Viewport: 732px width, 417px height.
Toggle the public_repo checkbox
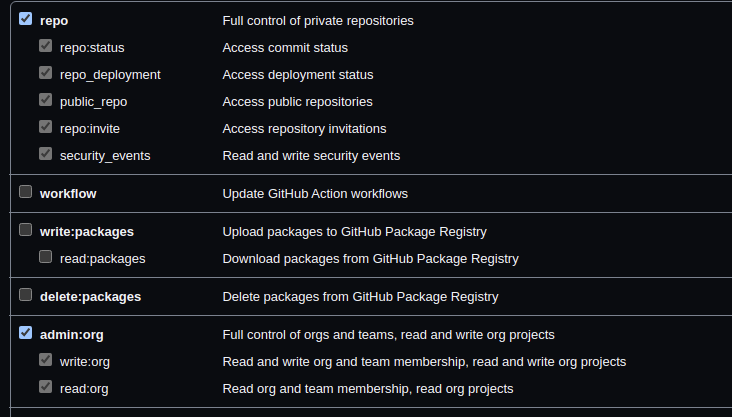click(46, 100)
